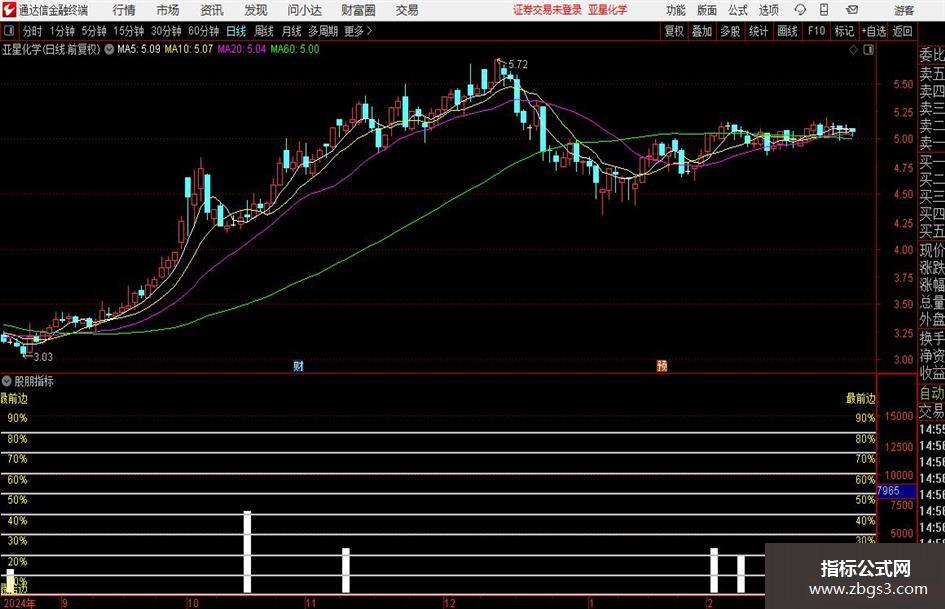Open the 股朋指标 indicator dropdown circle
Image resolution: width=945 pixels, height=609 pixels.
[x=7, y=381]
